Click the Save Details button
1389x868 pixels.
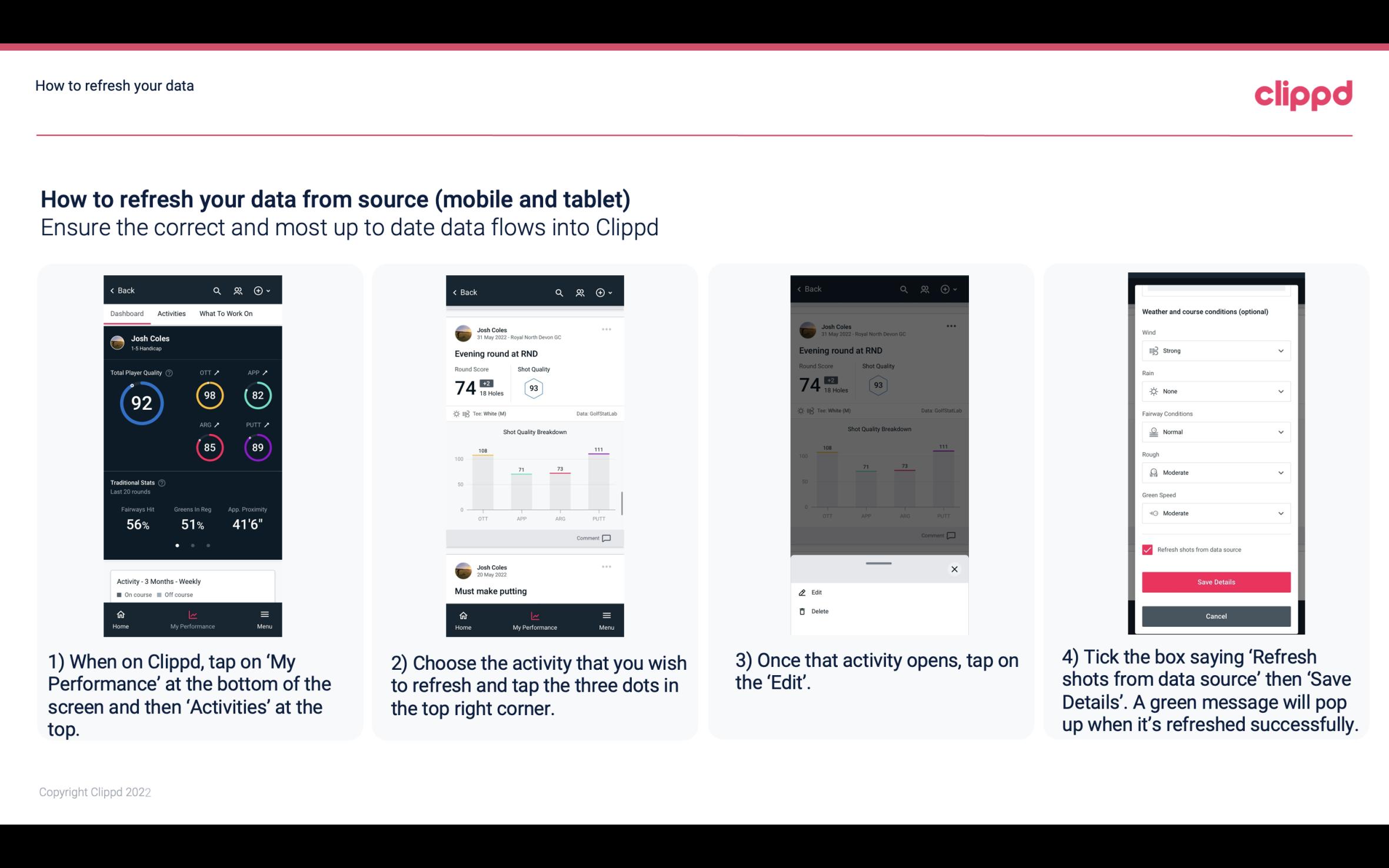(1215, 582)
